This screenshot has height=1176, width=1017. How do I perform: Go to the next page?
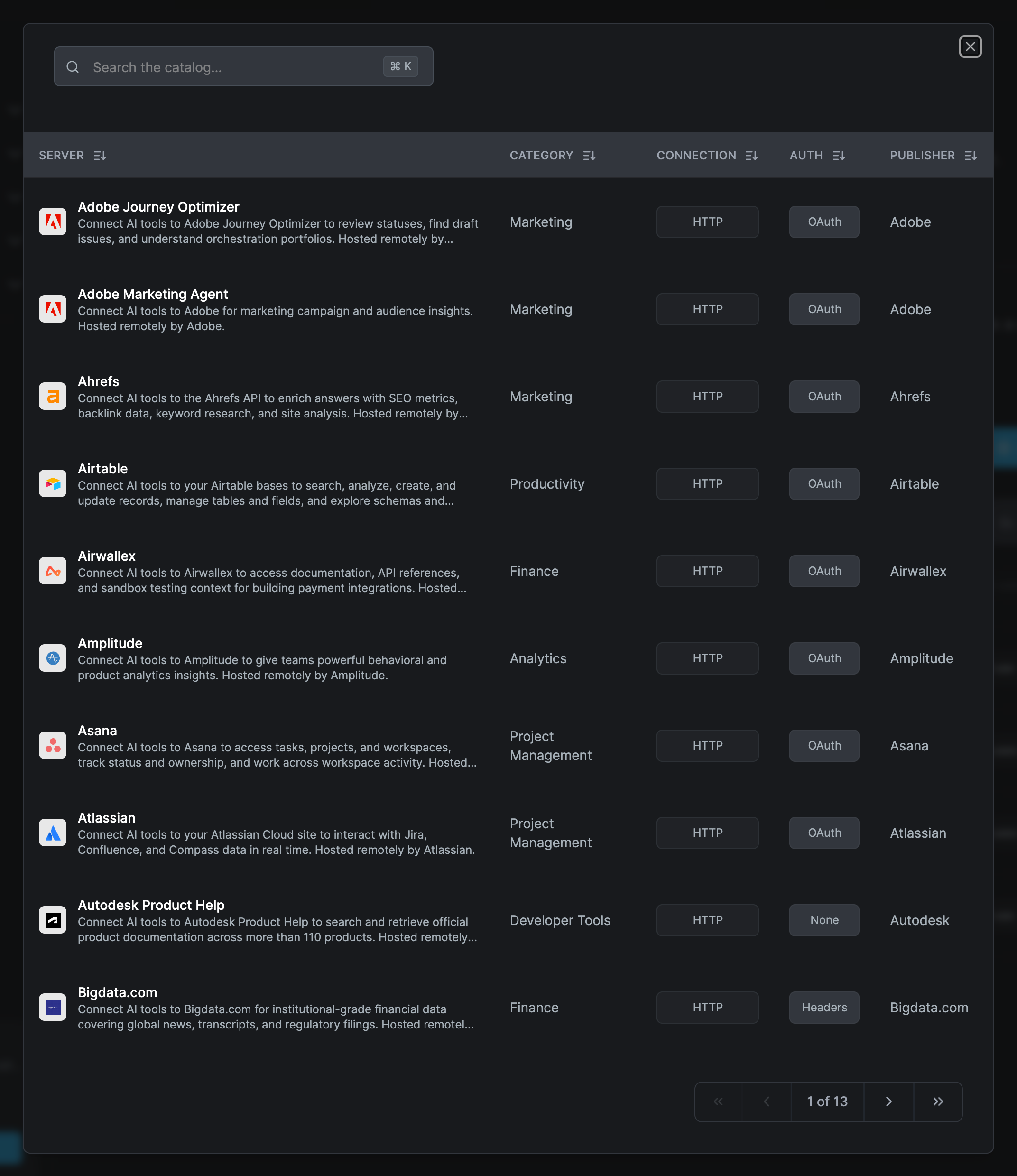tap(889, 1102)
